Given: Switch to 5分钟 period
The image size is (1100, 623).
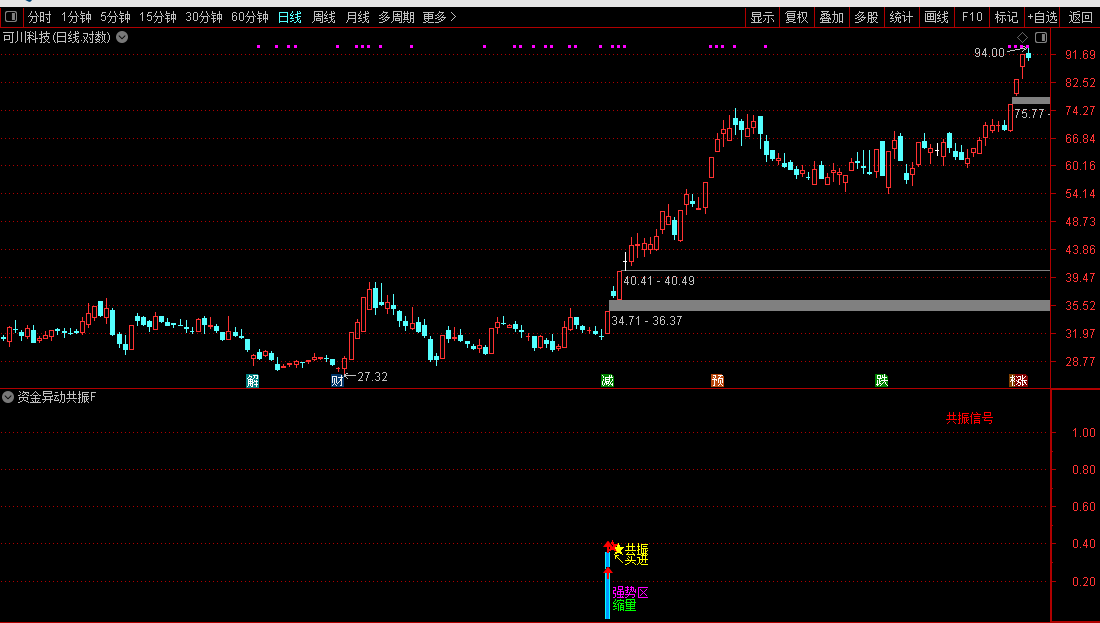Looking at the screenshot, I should [x=115, y=17].
